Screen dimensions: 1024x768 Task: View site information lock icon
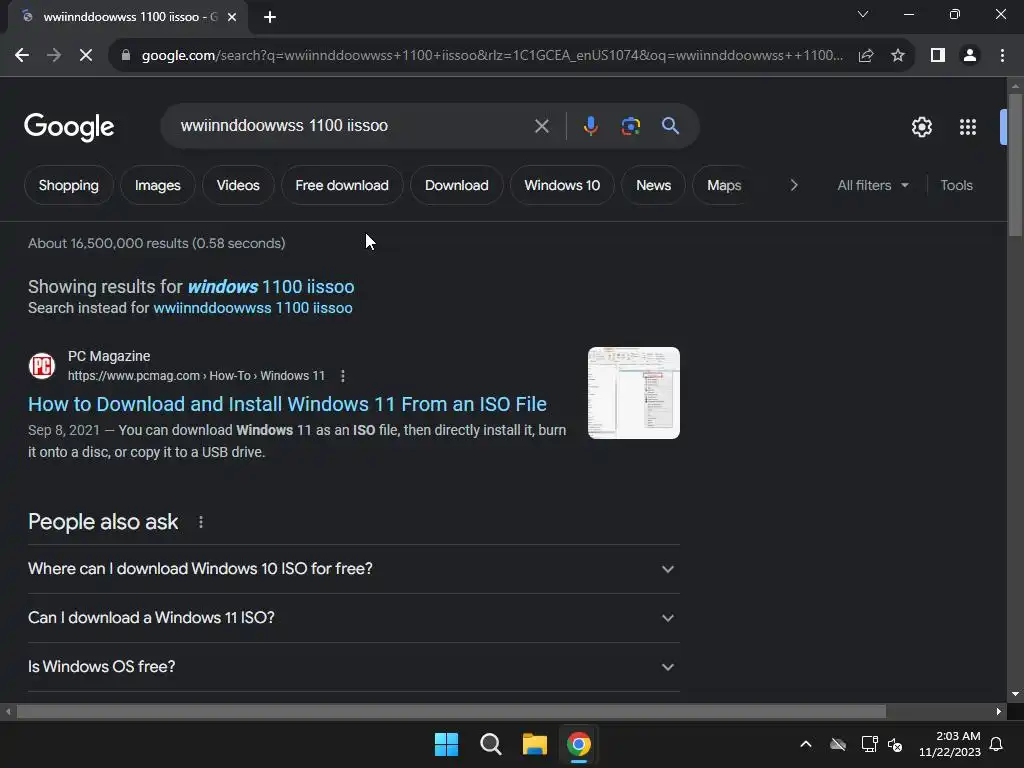pos(126,56)
